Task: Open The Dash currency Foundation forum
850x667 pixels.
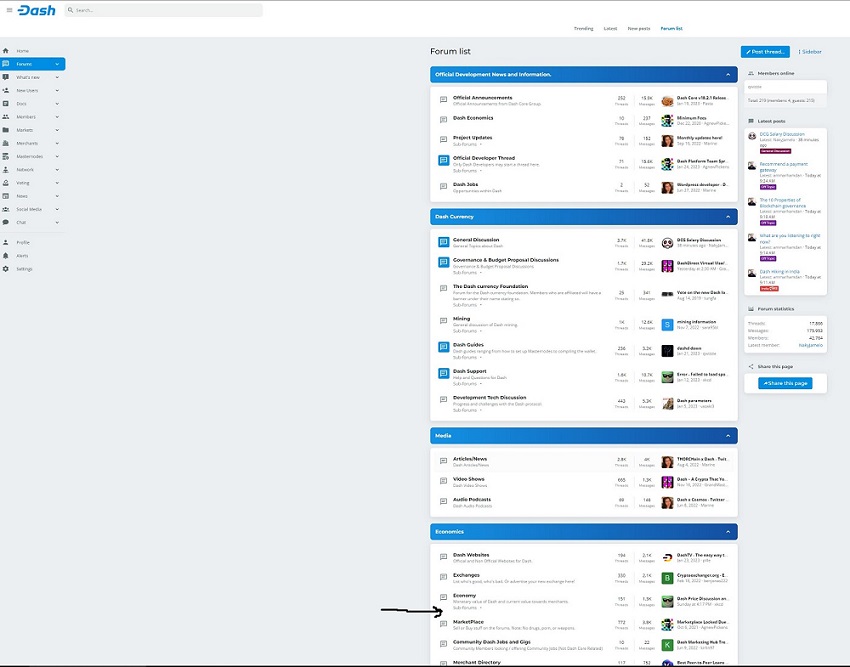Action: point(490,286)
